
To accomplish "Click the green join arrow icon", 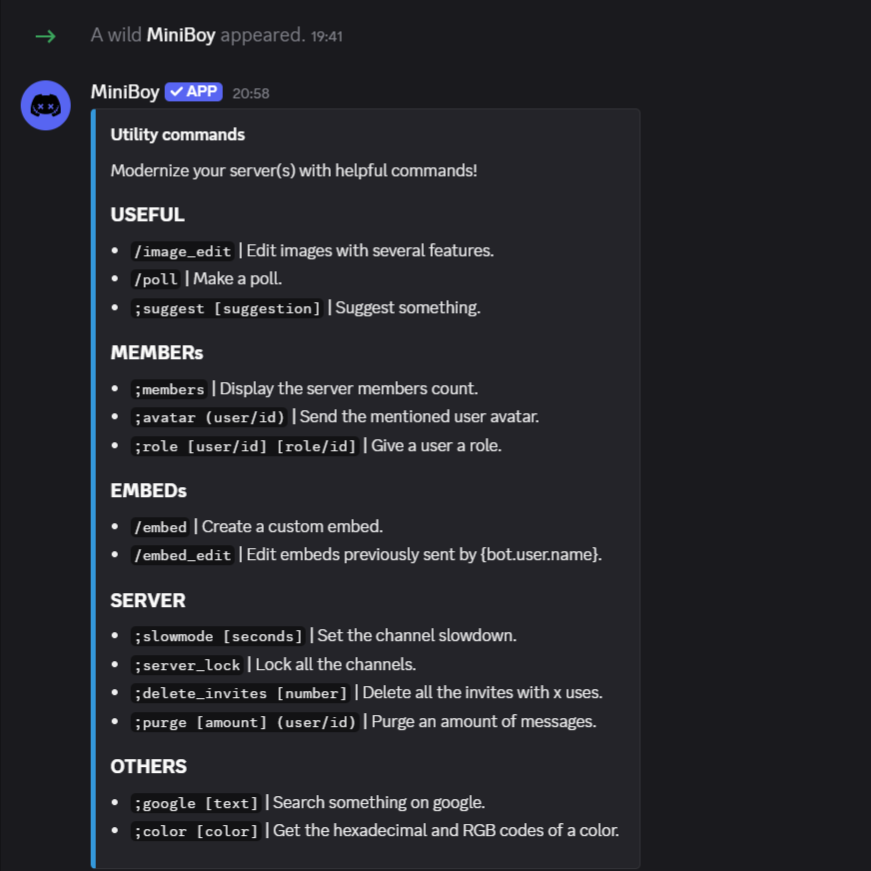I will tap(45, 36).
